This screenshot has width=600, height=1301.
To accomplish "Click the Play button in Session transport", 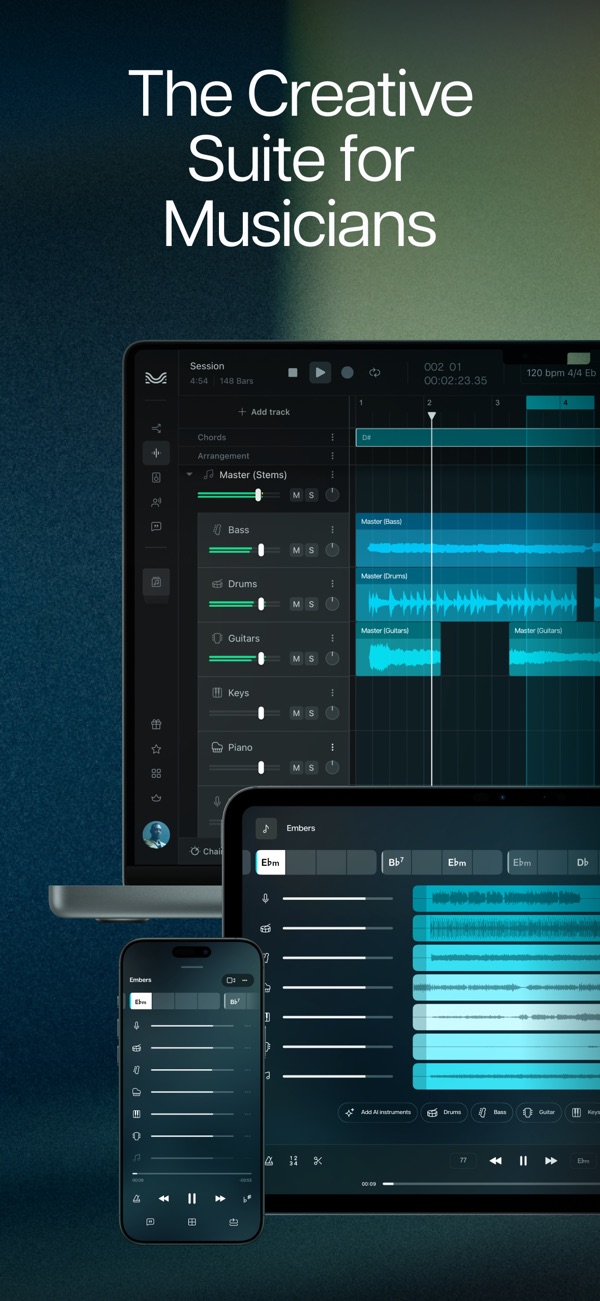I will coord(320,372).
